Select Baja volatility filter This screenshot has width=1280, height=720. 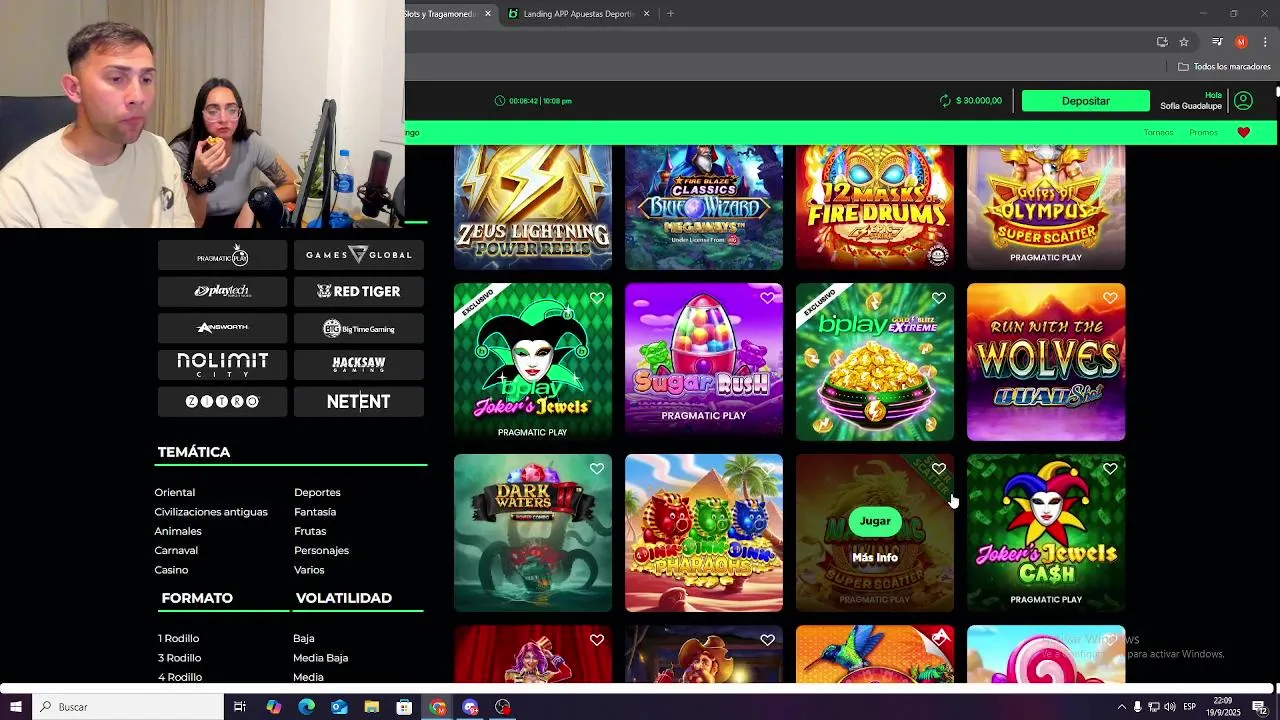point(304,638)
